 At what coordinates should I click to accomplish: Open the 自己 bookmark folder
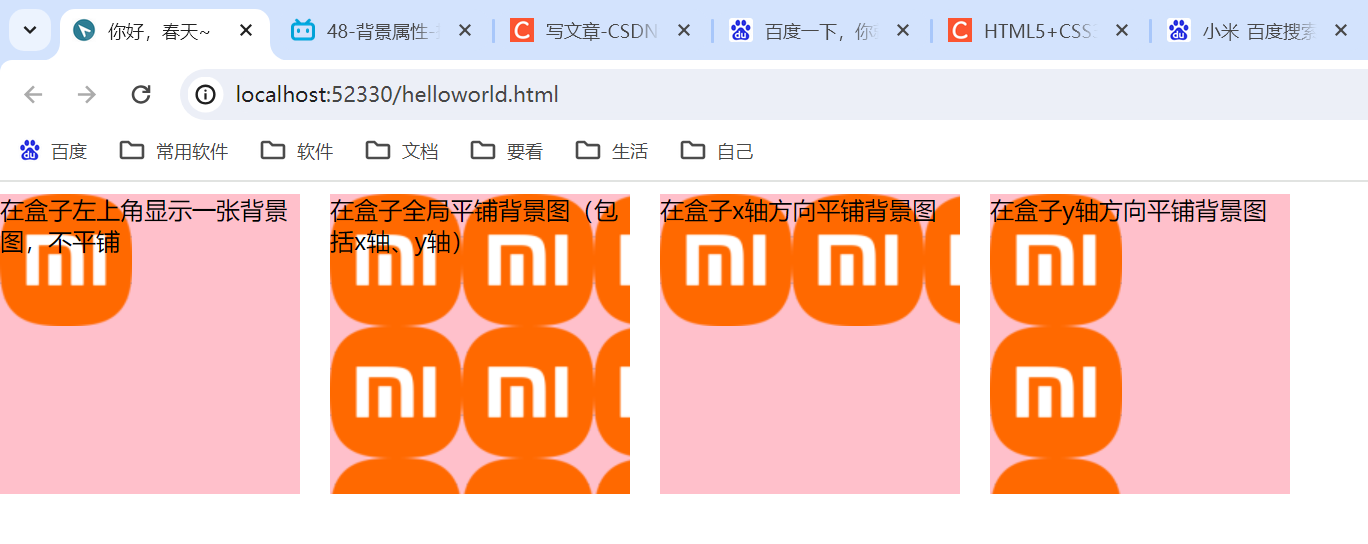coord(717,151)
